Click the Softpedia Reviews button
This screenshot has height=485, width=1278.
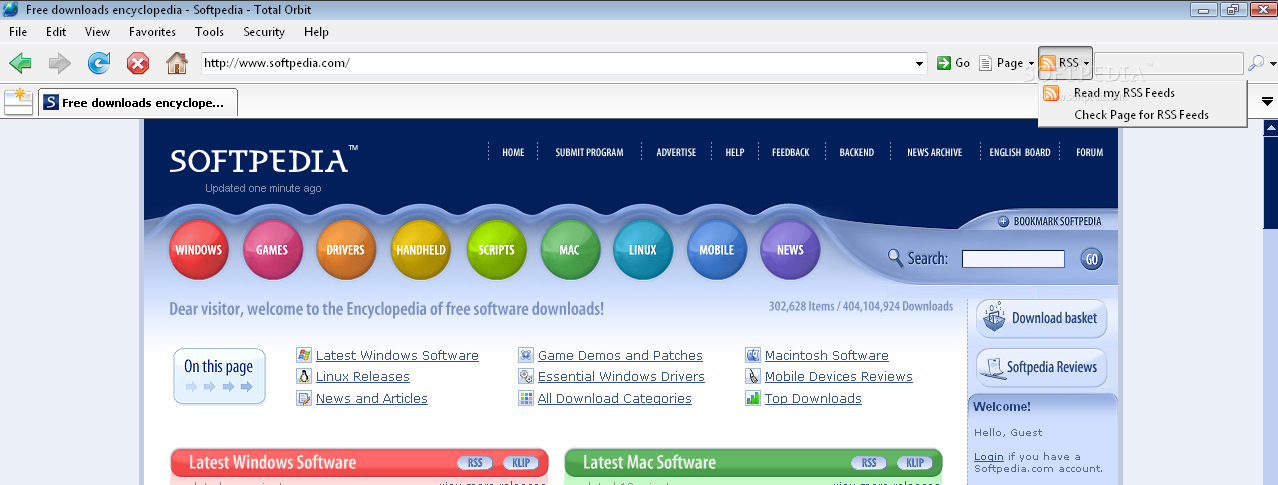(1041, 367)
